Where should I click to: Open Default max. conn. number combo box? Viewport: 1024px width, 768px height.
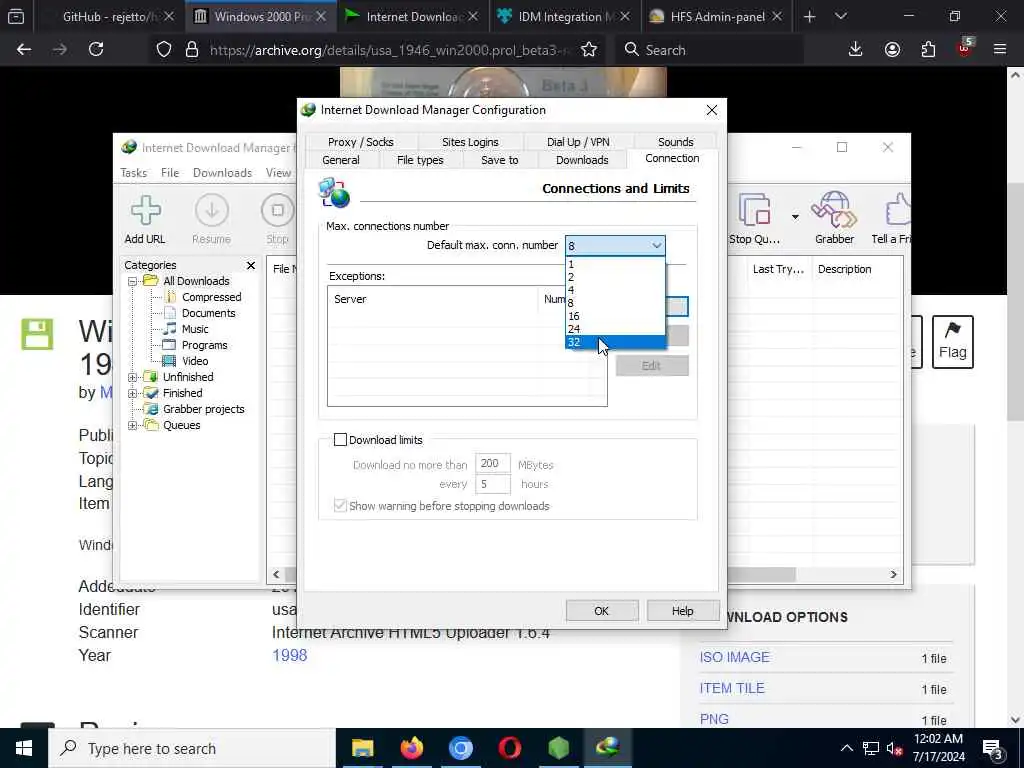click(615, 246)
